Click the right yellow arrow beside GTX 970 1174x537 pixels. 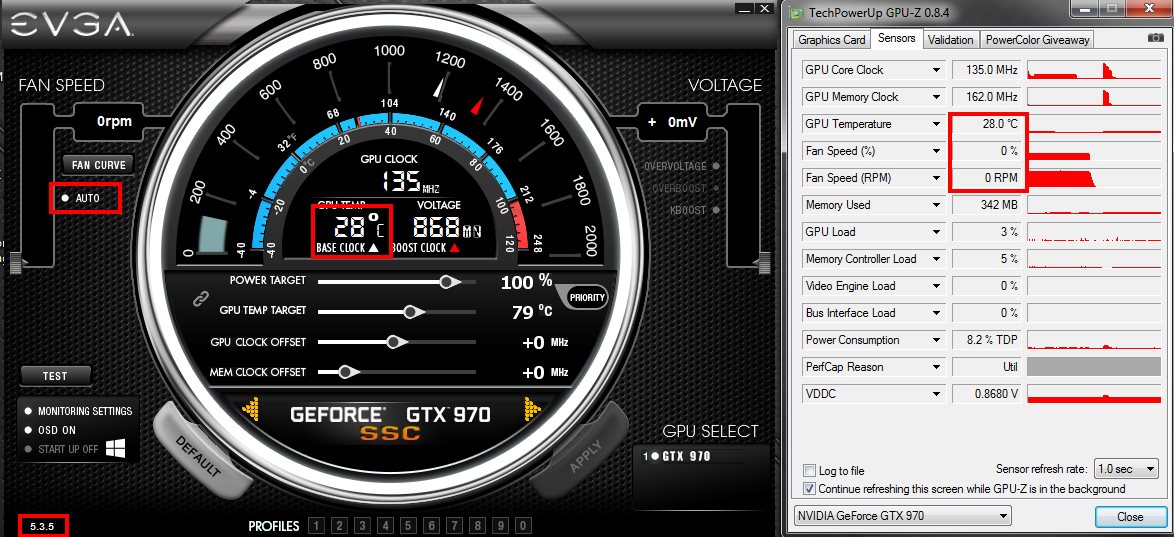click(532, 408)
